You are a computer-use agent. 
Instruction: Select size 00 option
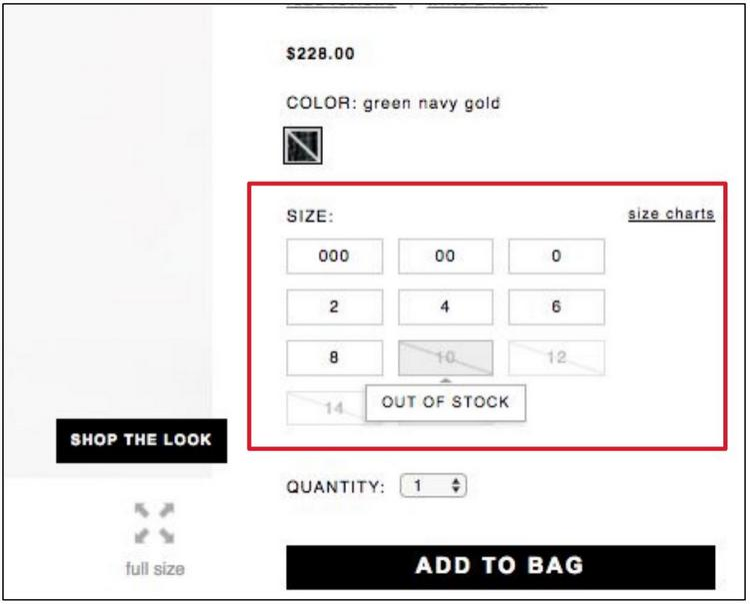445,256
